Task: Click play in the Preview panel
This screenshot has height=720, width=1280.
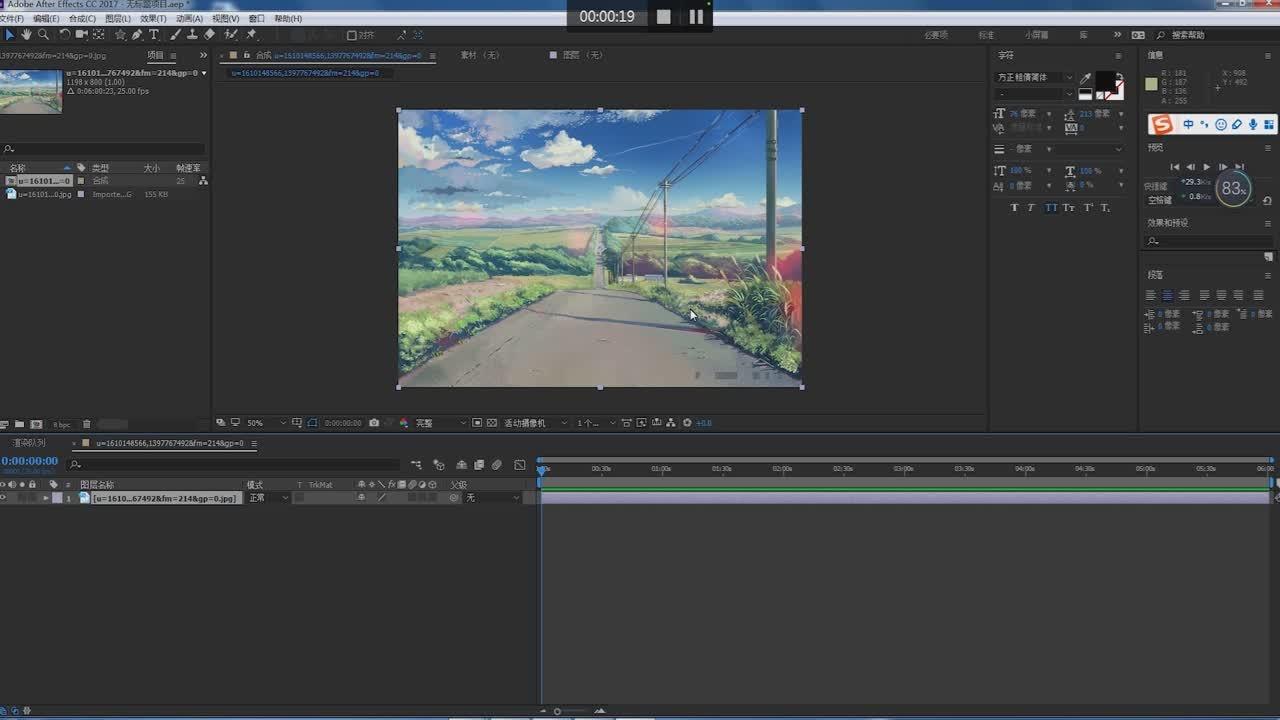Action: pos(1207,167)
